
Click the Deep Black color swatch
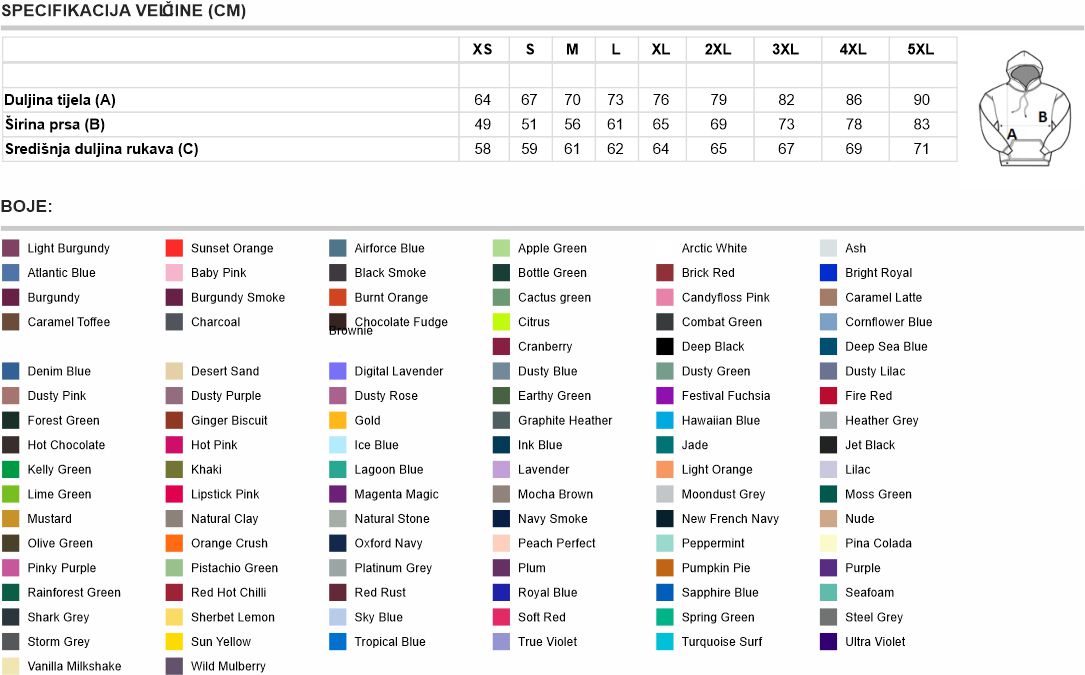coord(665,347)
